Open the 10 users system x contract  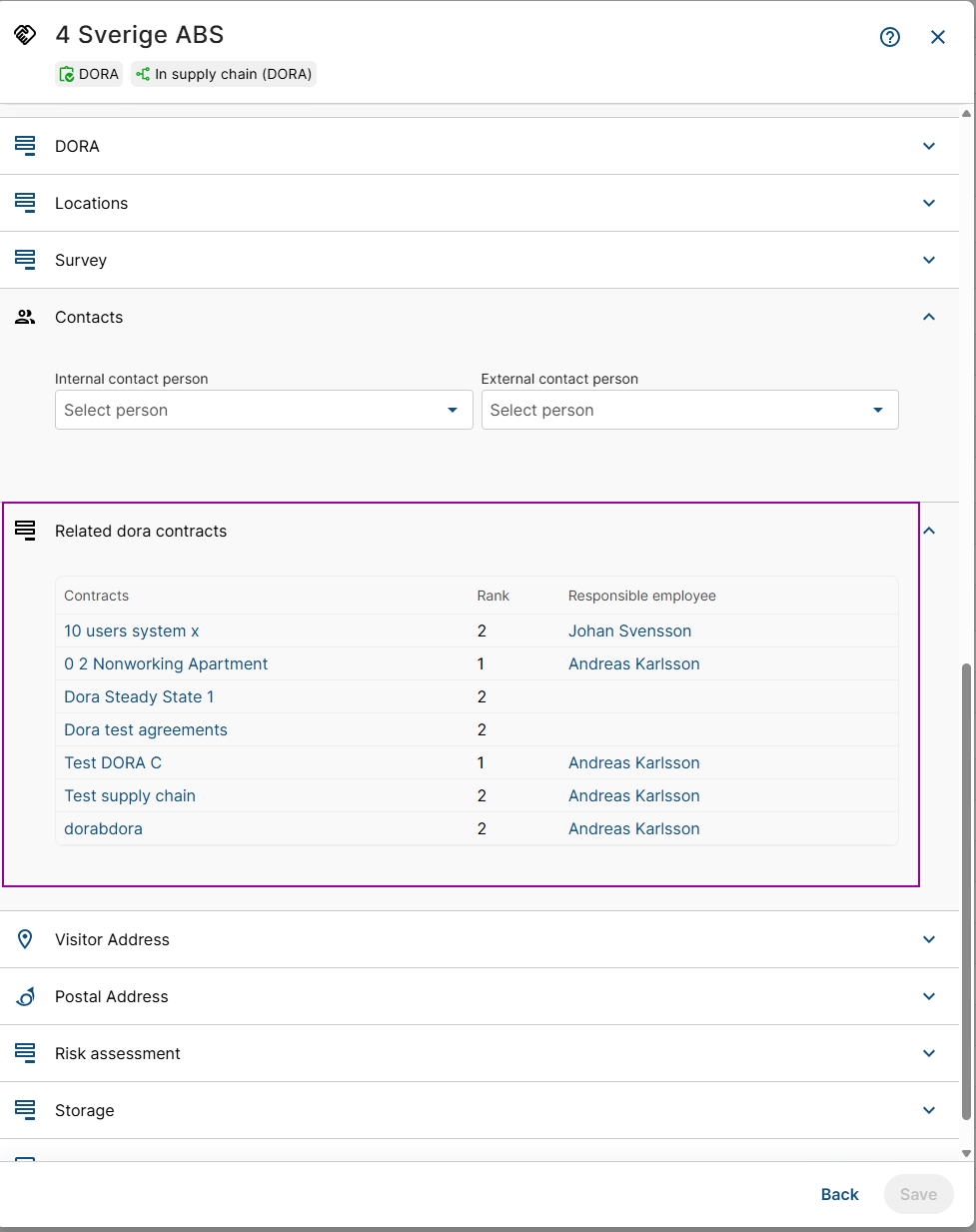(x=132, y=630)
